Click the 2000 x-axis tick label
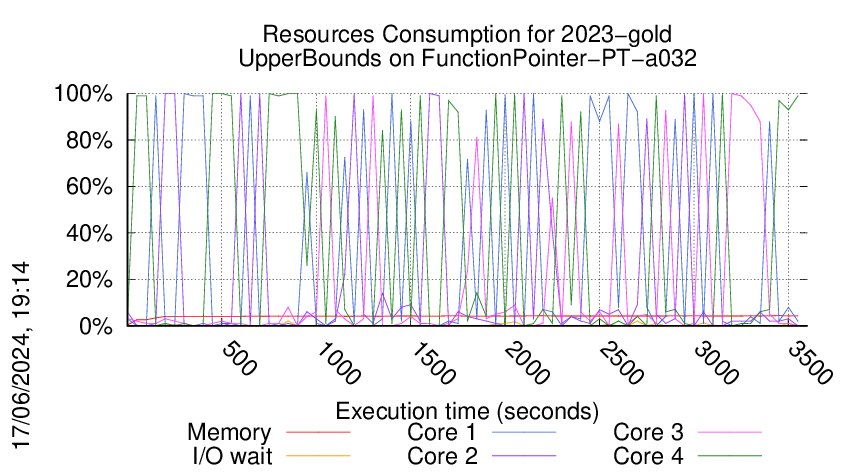The image size is (850, 475). (526, 363)
